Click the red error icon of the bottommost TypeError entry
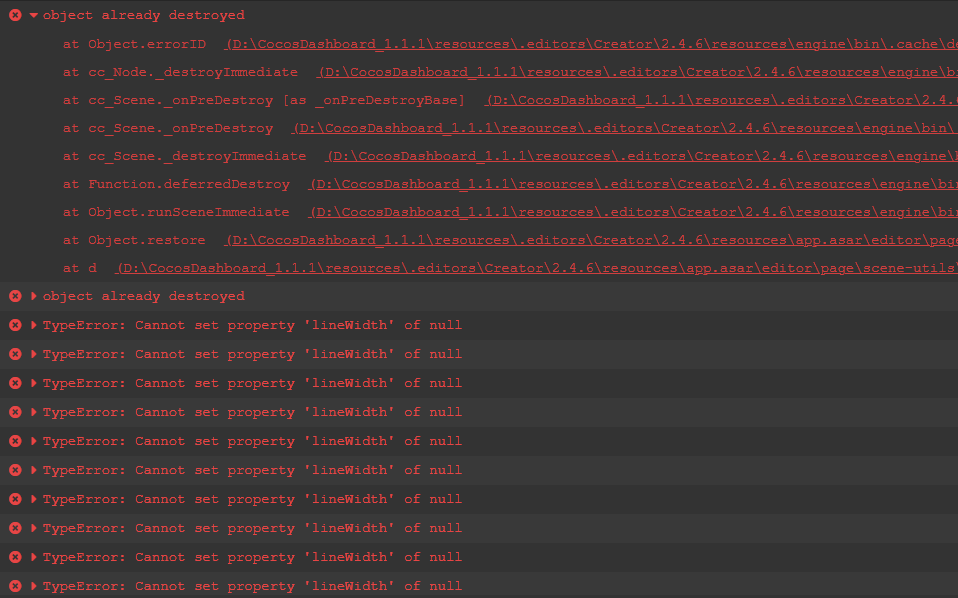This screenshot has height=598, width=958. pos(15,586)
